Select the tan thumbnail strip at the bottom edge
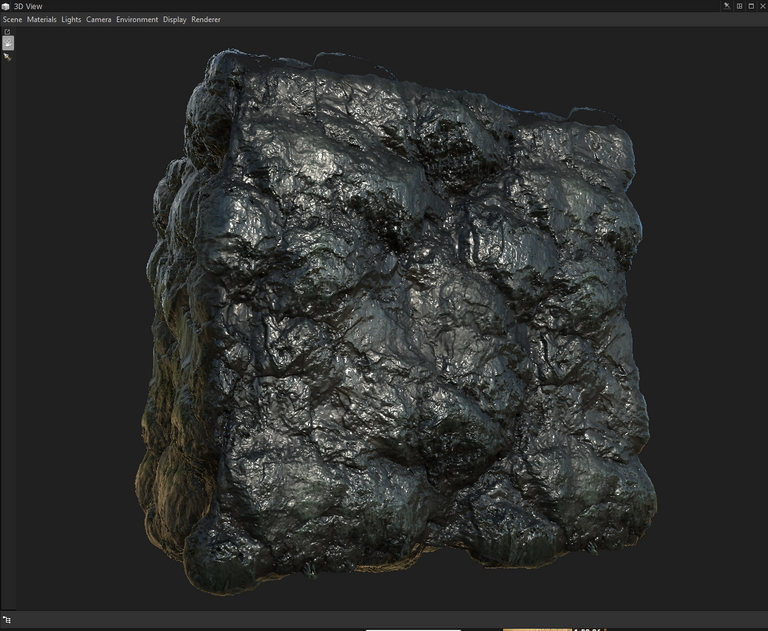768x631 pixels. tap(536, 629)
